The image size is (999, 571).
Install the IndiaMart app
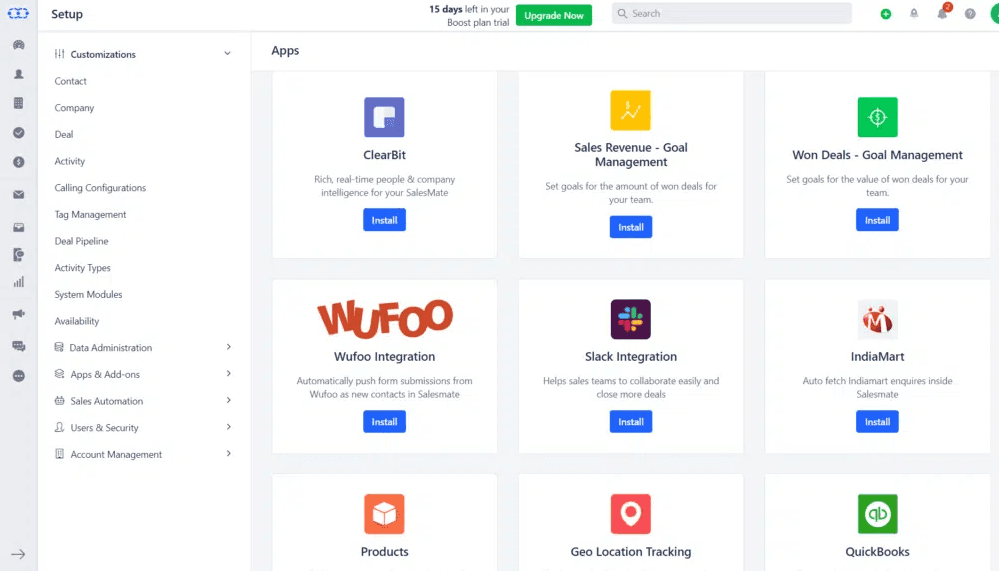[877, 421]
